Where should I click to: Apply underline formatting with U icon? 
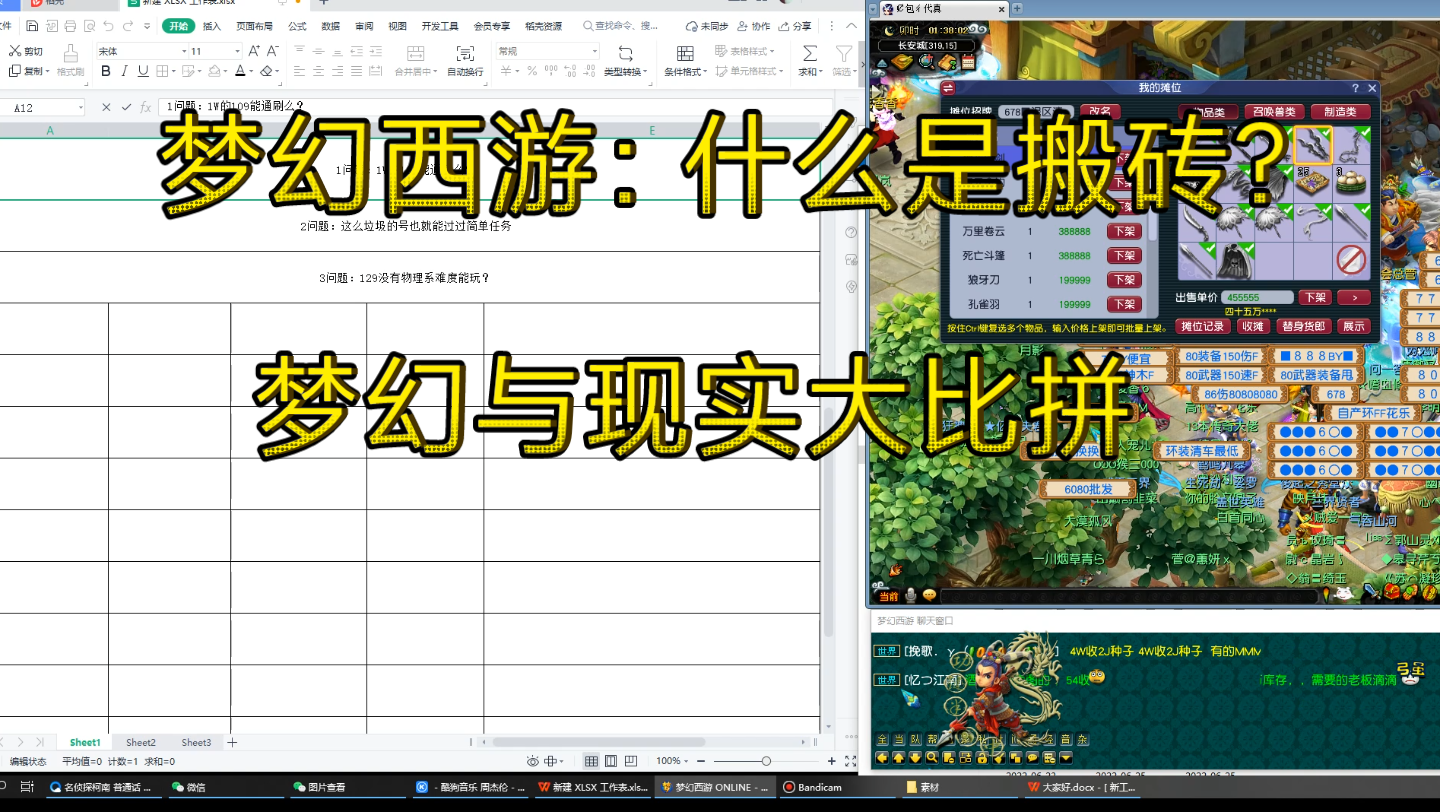(143, 71)
